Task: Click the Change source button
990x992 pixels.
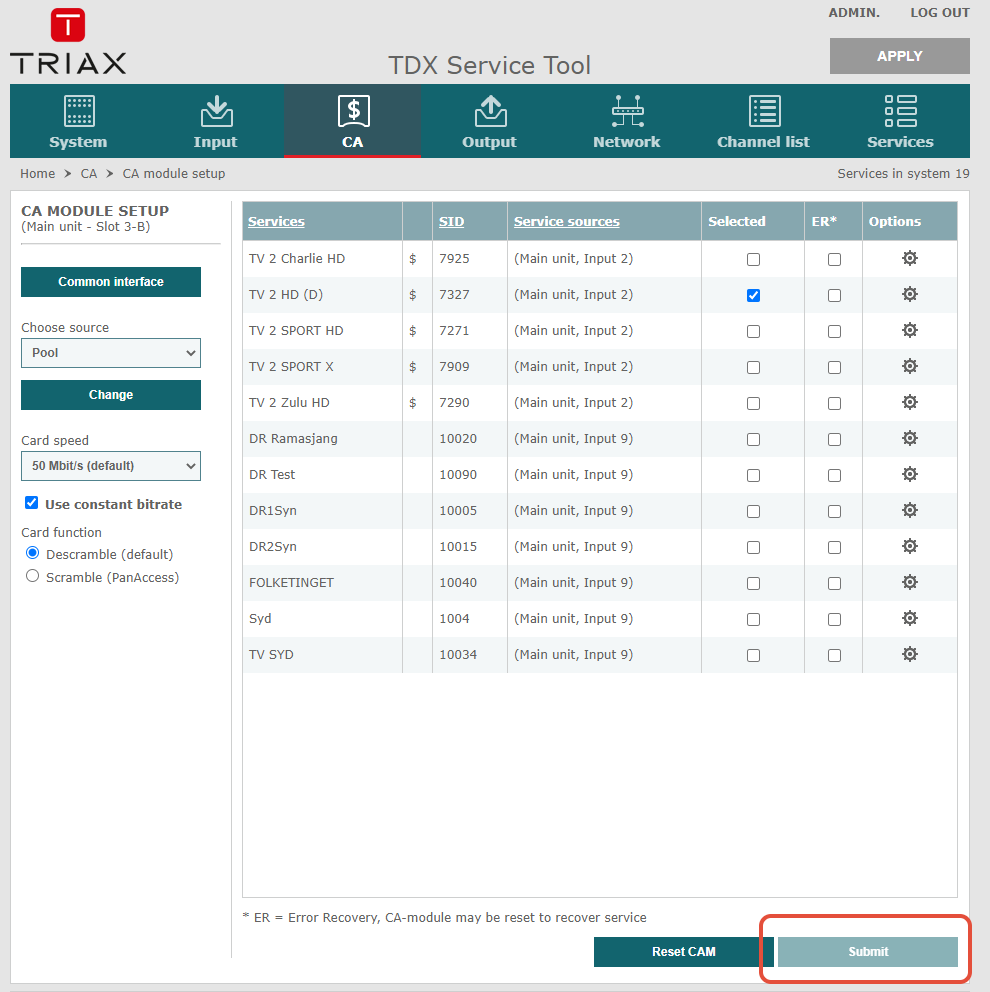Action: (111, 395)
